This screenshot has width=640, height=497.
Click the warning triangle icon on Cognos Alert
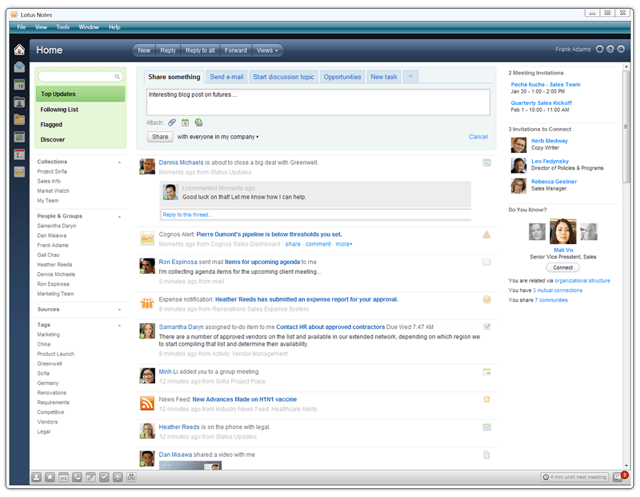[x=486, y=235]
